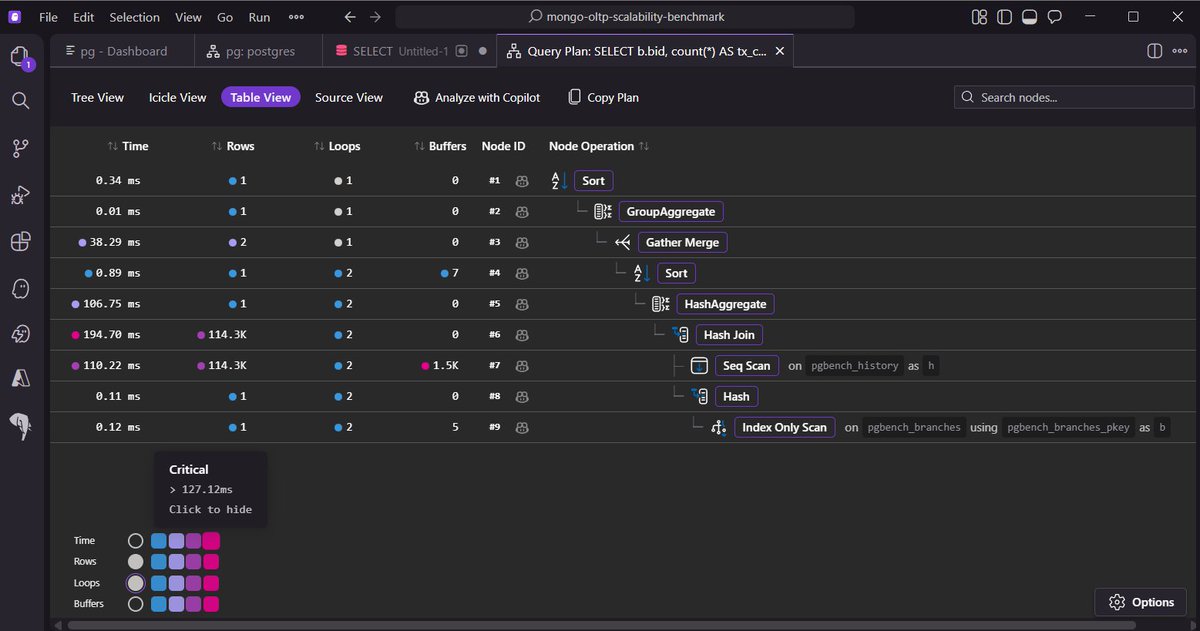1200x631 pixels.
Task: Select the Index Only Scan node
Action: 784,427
